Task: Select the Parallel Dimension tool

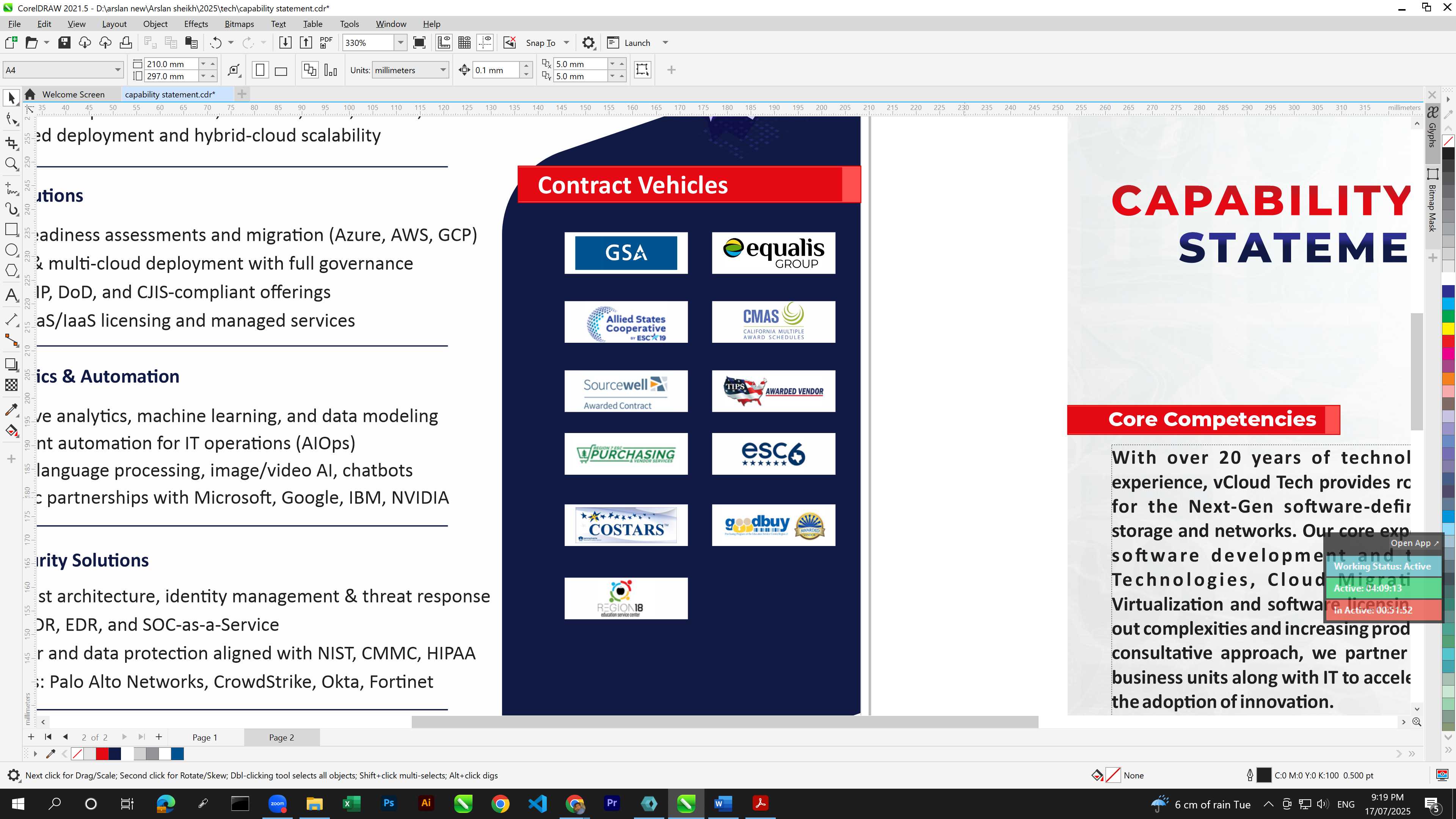Action: (11, 319)
